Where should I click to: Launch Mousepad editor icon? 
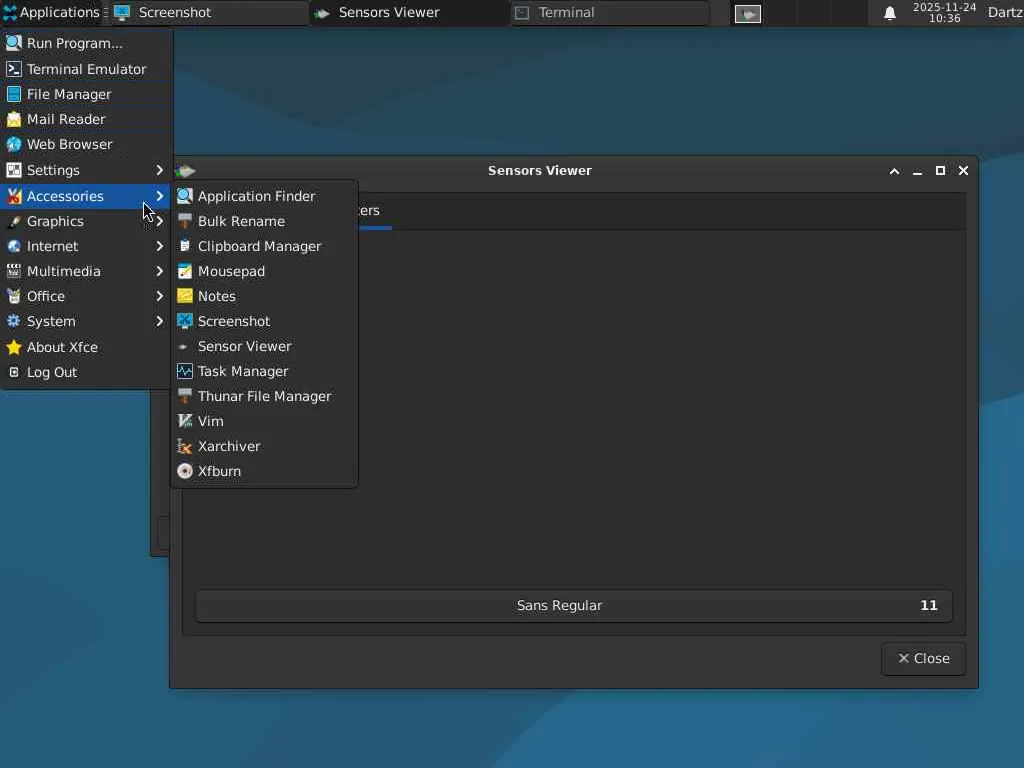(185, 271)
